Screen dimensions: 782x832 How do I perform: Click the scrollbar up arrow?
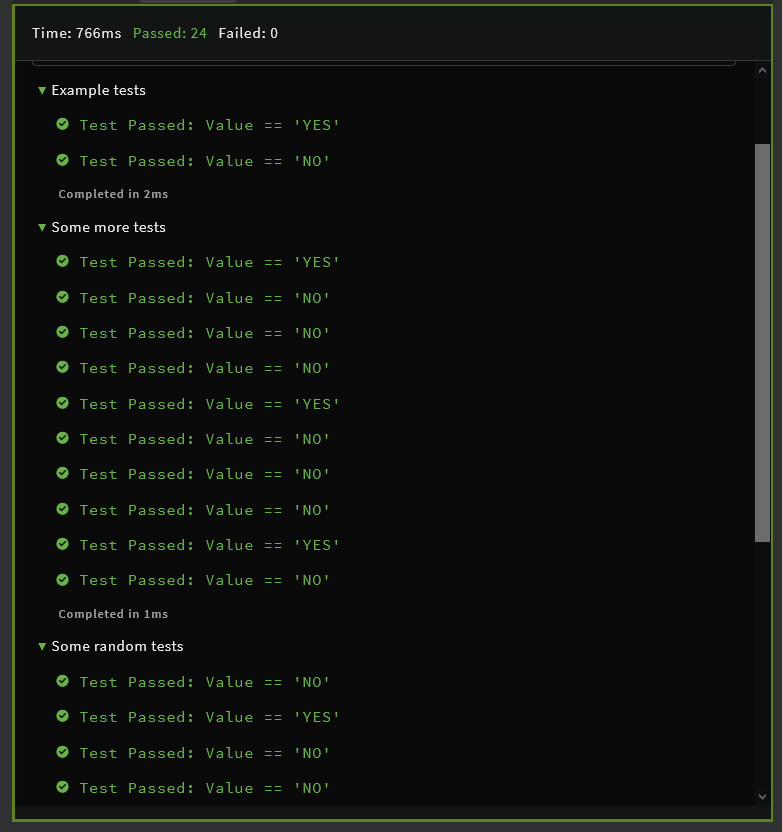(x=762, y=71)
